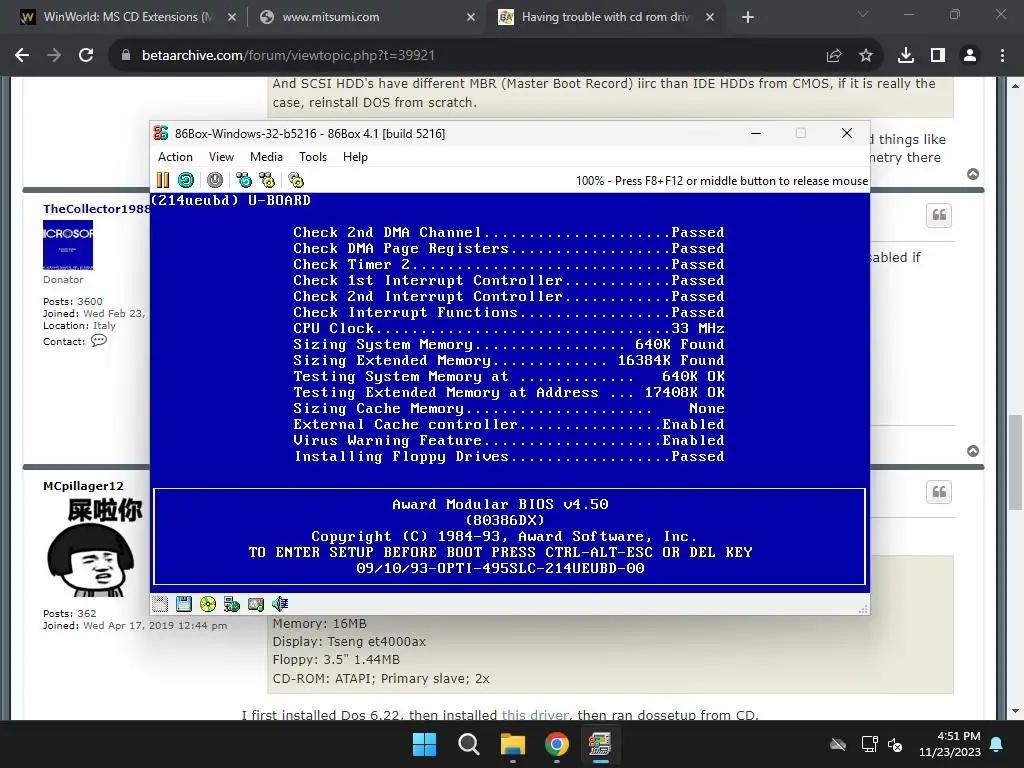Open Windows taskbar Search
1024x768 pixels.
[x=468, y=744]
